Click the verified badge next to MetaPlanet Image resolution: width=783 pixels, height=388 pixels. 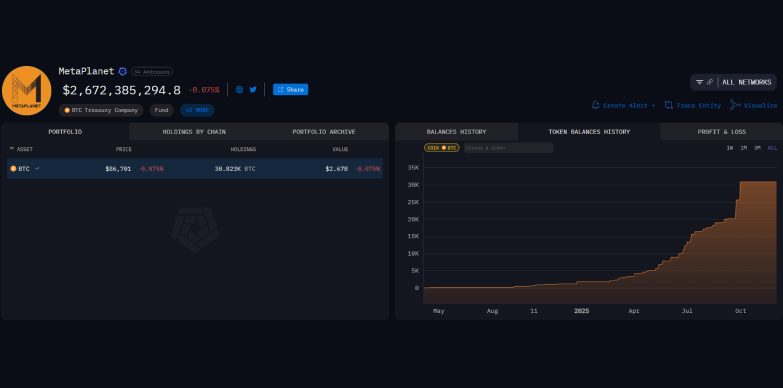pyautogui.click(x=122, y=71)
